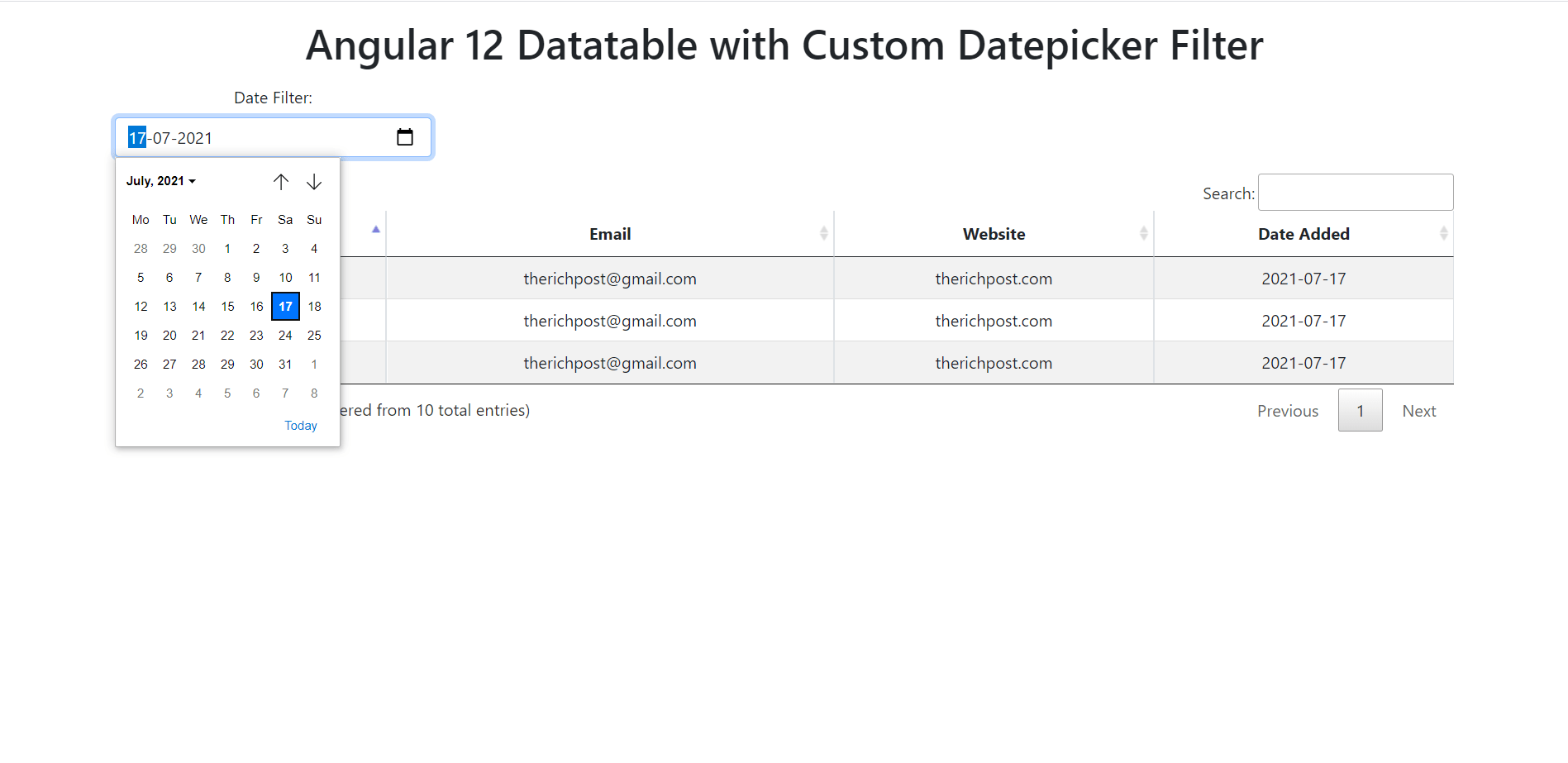Select July 24 in the calendar
The image size is (1568, 763).
(285, 335)
